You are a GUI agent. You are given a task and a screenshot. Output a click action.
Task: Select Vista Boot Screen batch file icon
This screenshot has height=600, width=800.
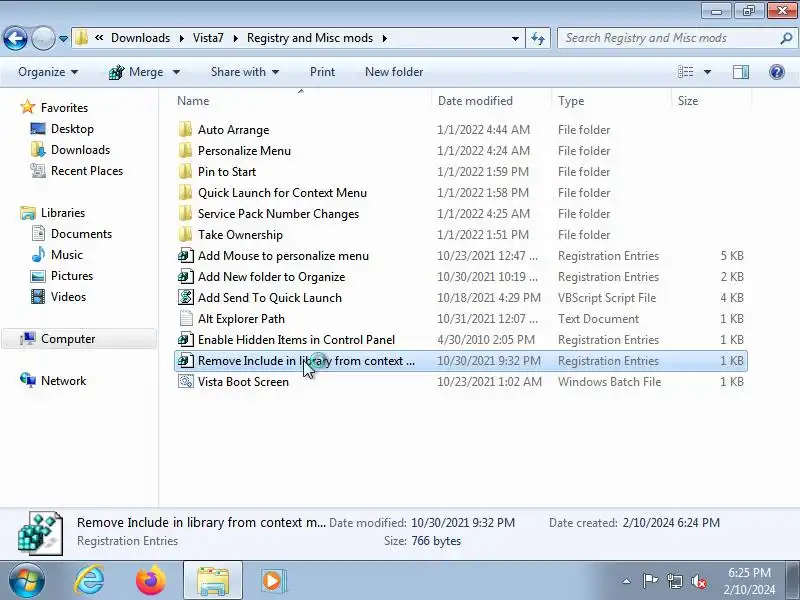(x=185, y=382)
